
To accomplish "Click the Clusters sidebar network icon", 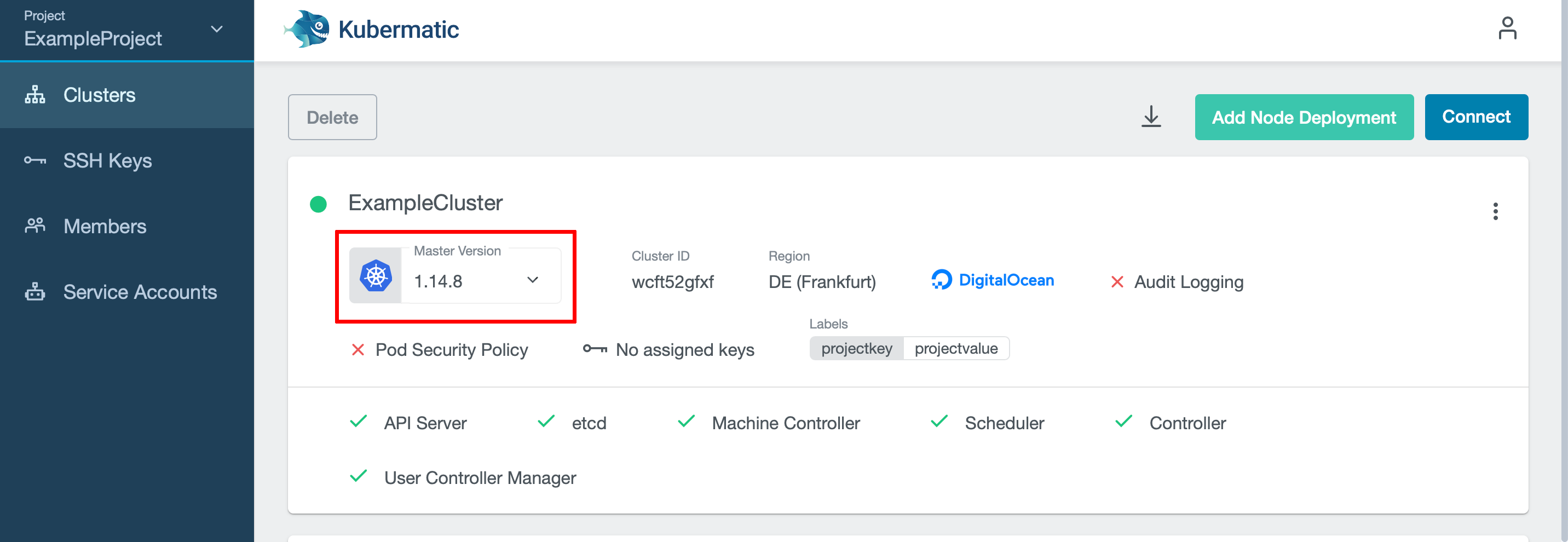I will [x=34, y=95].
